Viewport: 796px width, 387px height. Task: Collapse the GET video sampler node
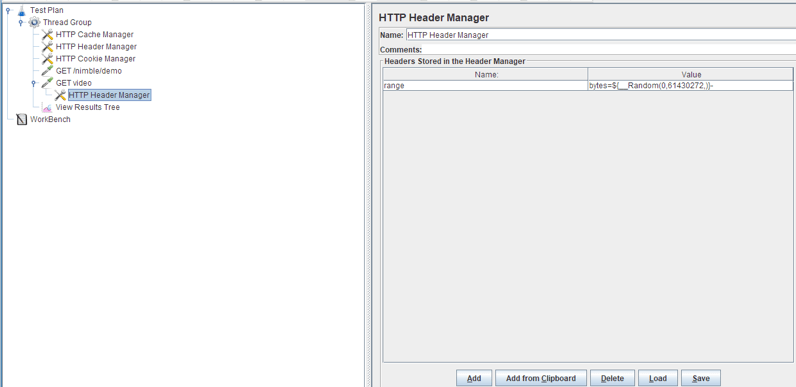click(x=34, y=83)
